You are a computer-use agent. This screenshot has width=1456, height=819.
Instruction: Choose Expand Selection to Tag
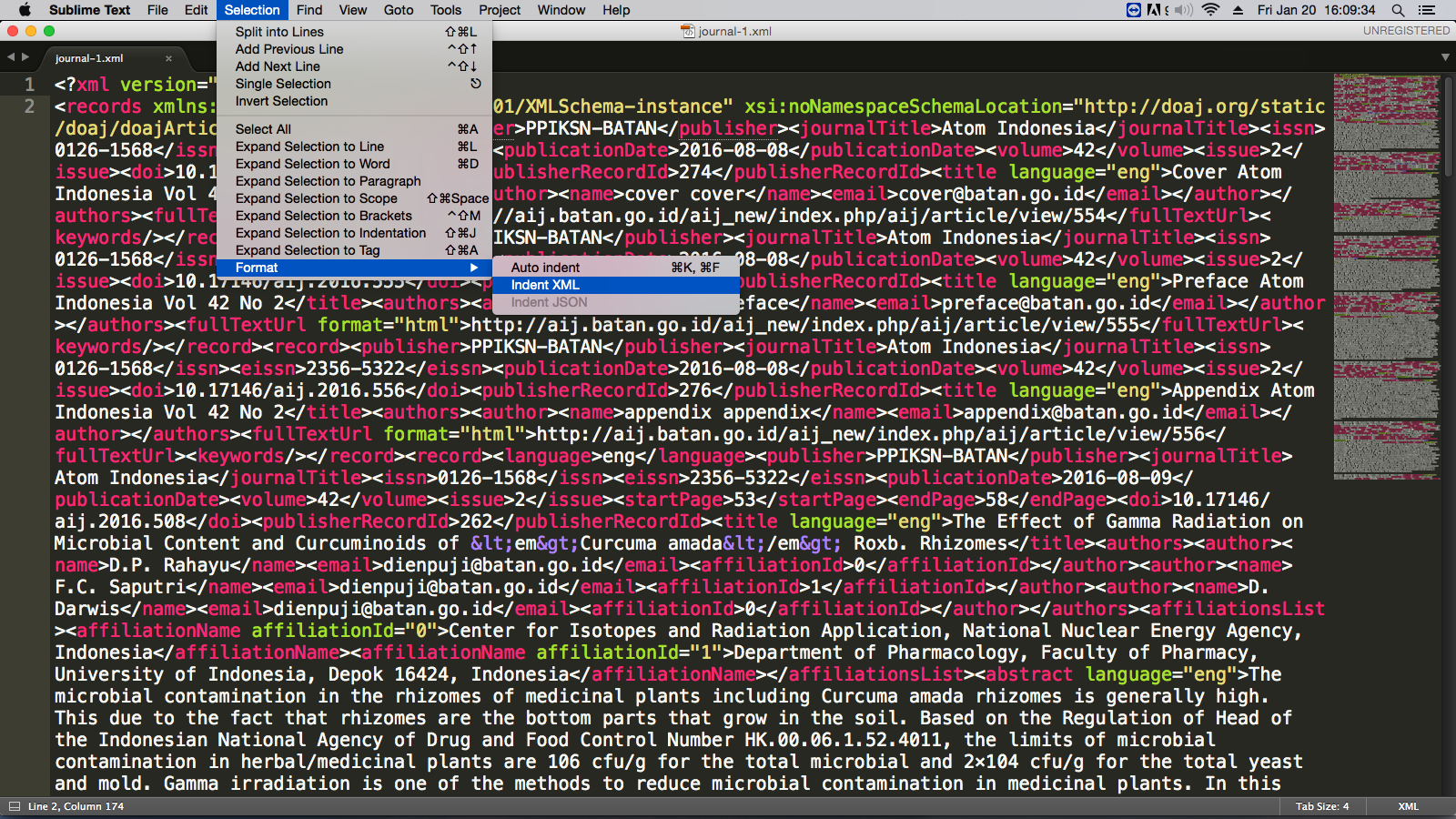(x=308, y=250)
